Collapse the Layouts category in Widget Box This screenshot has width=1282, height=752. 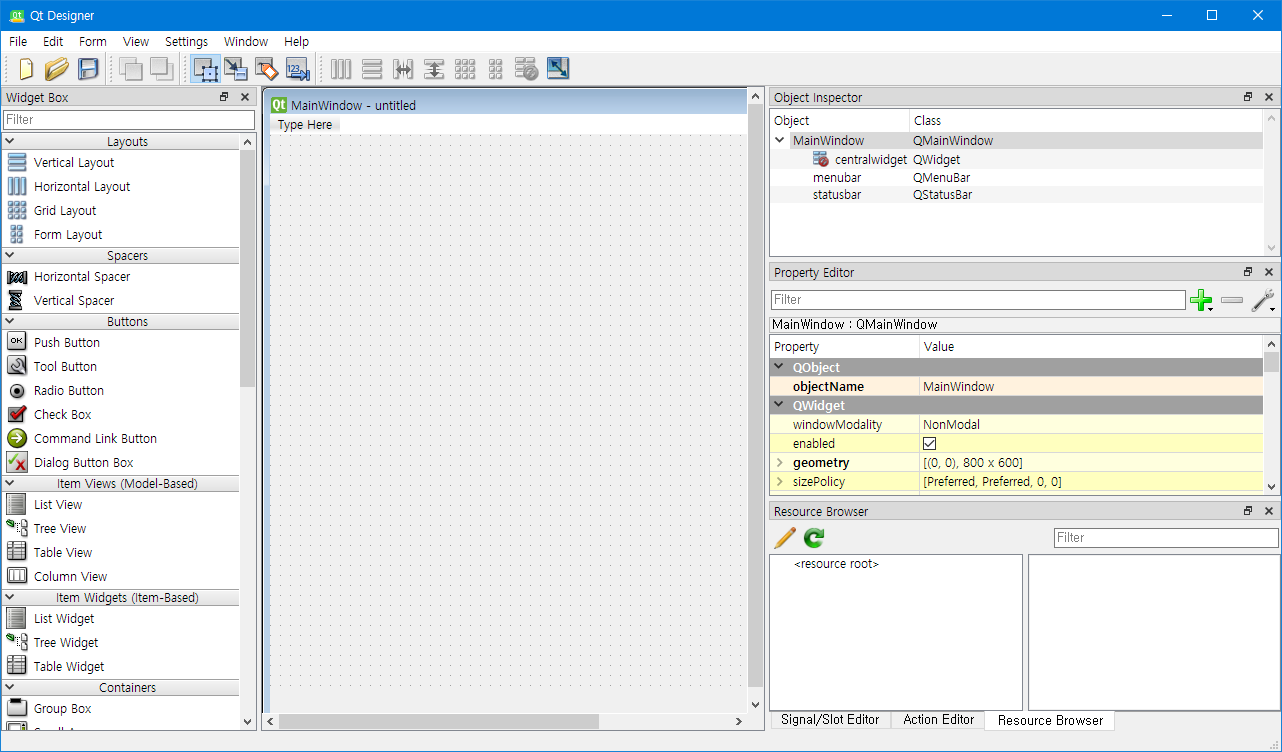[9, 142]
